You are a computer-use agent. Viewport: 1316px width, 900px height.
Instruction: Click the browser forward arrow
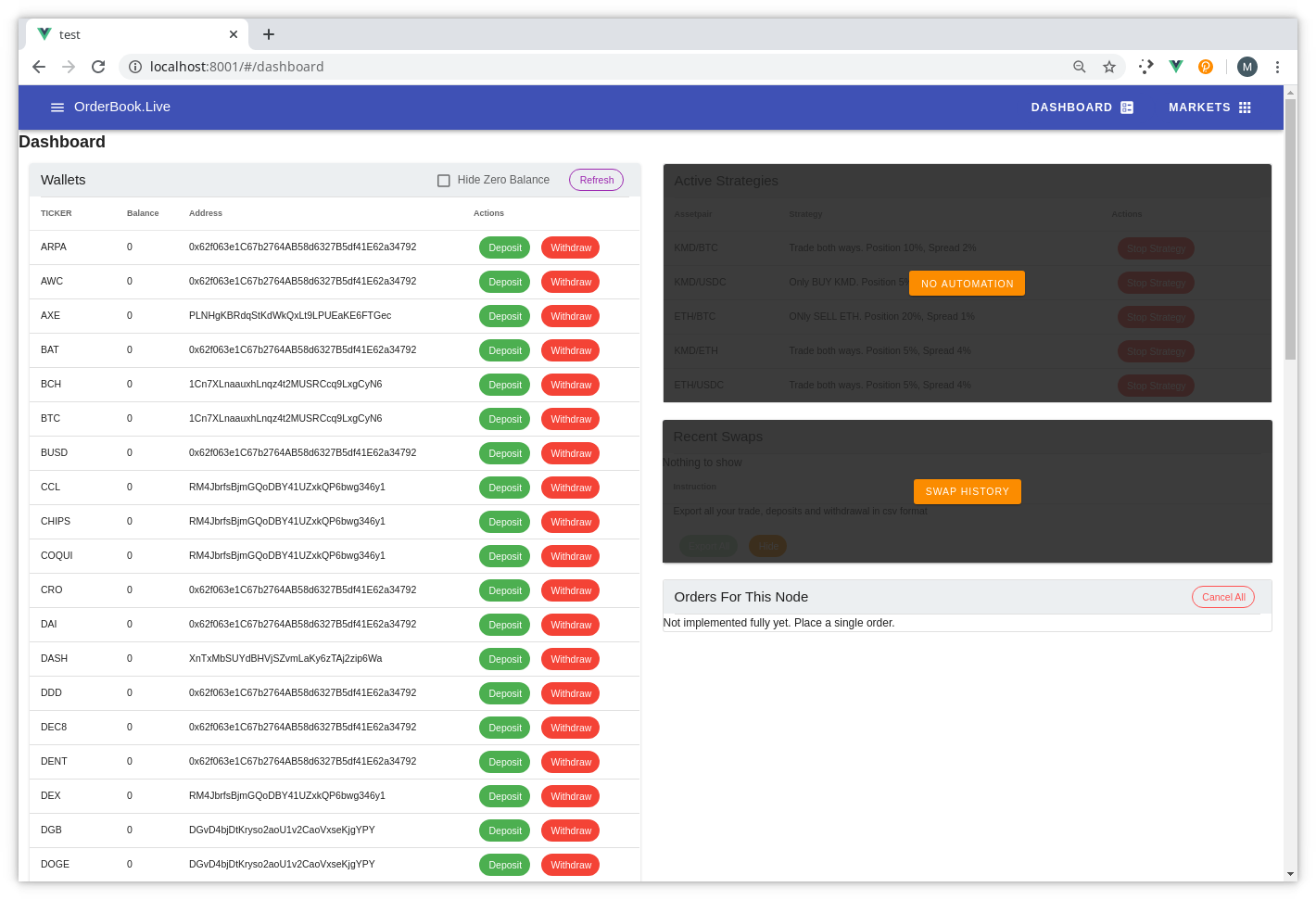pyautogui.click(x=69, y=67)
